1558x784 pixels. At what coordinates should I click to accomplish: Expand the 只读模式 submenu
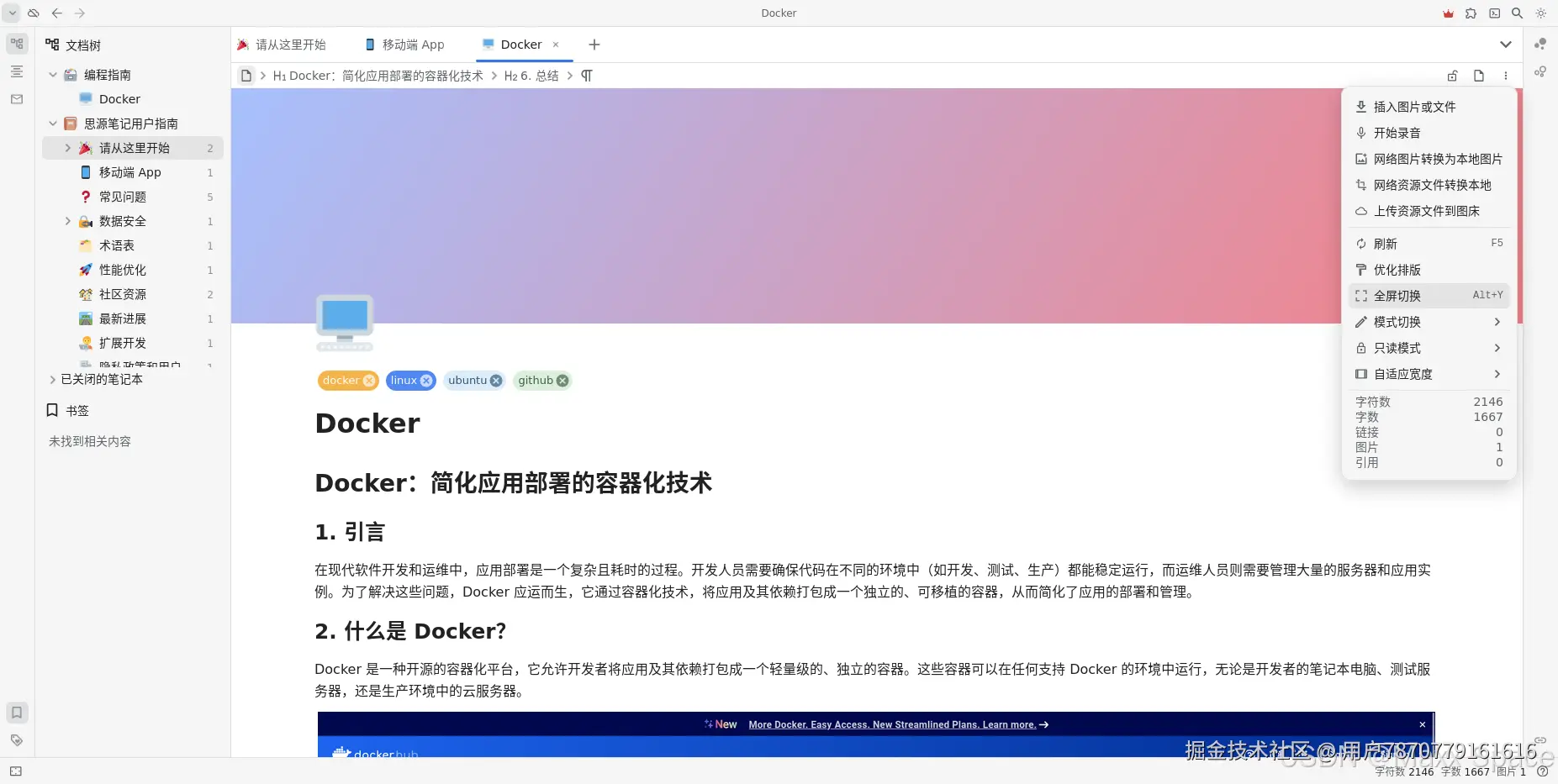[1429, 348]
